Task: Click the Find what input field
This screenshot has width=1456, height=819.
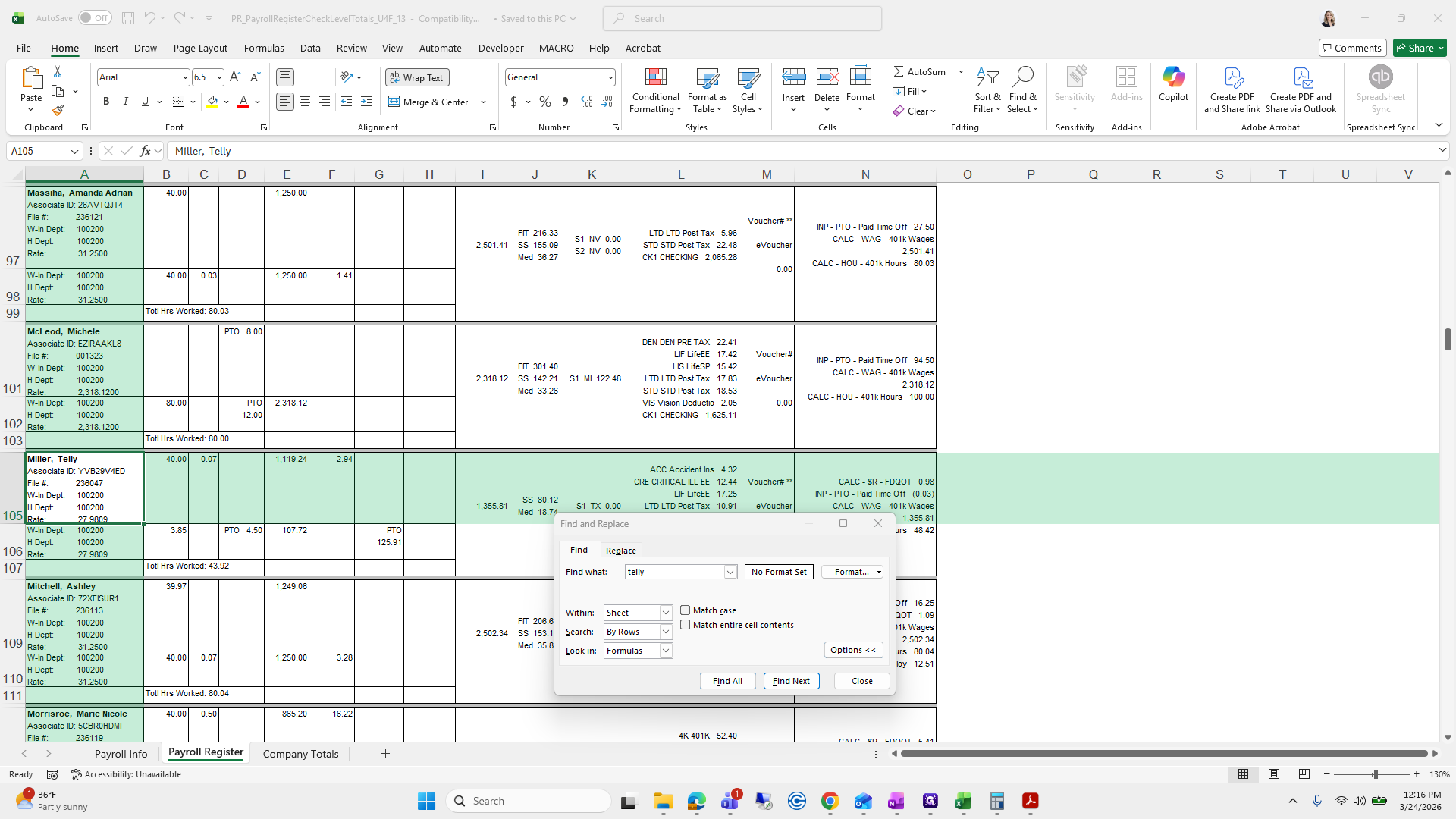Action: 674,572
